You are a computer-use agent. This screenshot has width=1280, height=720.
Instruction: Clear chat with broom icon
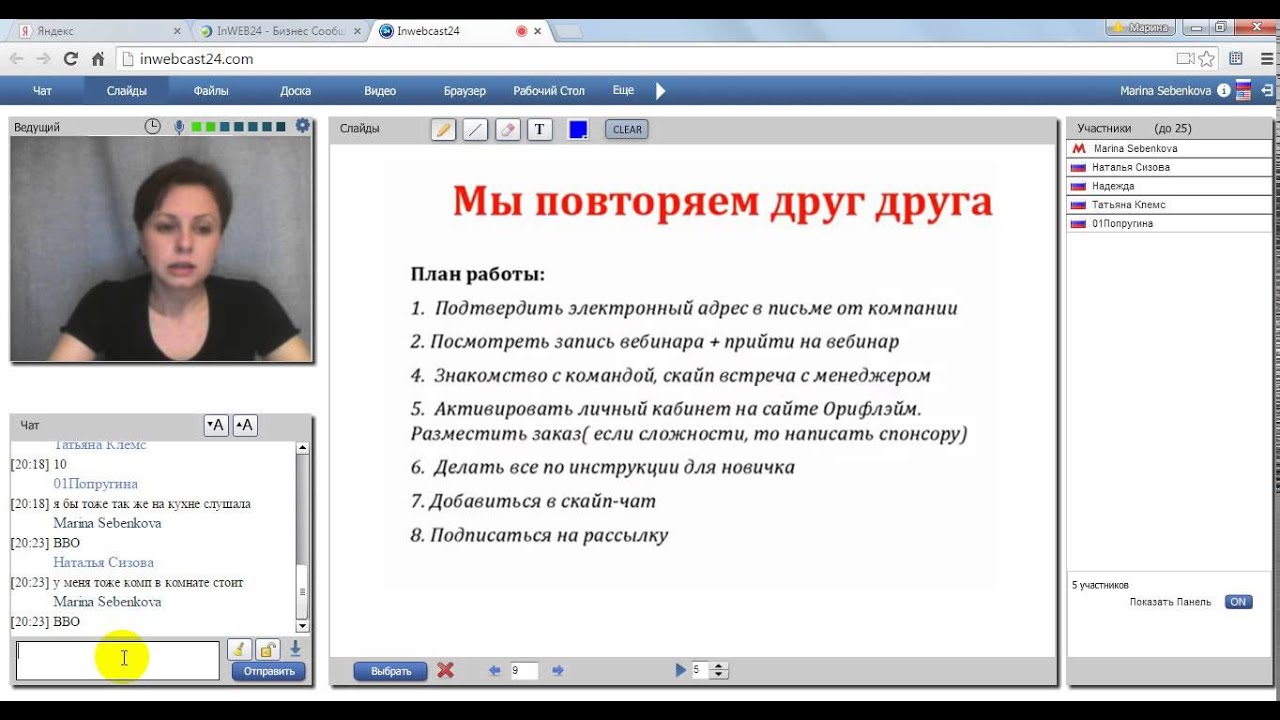pyautogui.click(x=239, y=649)
